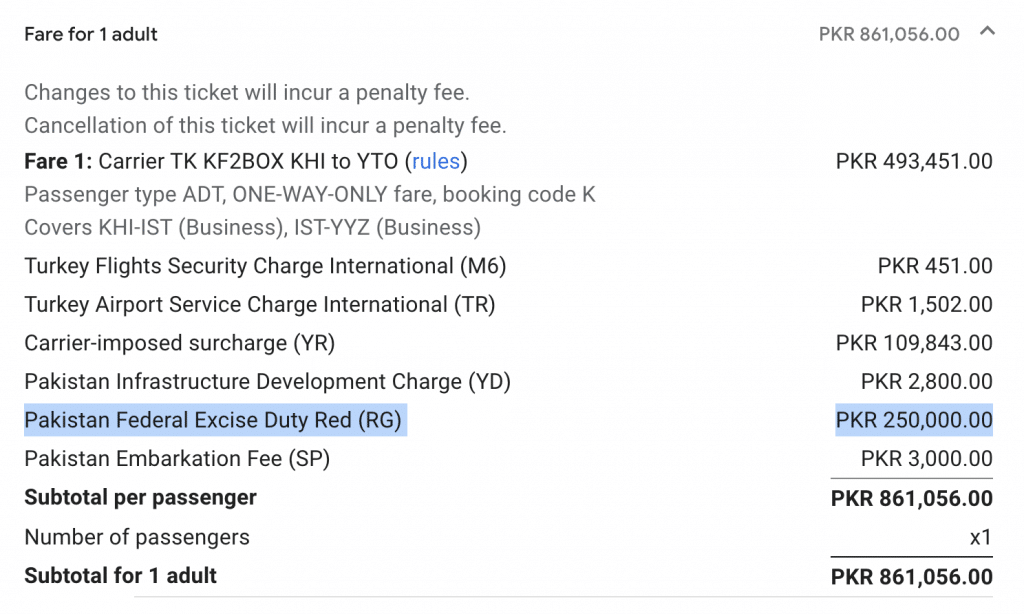Select the Carrier-imposed surcharge (YR) label

coord(179,343)
